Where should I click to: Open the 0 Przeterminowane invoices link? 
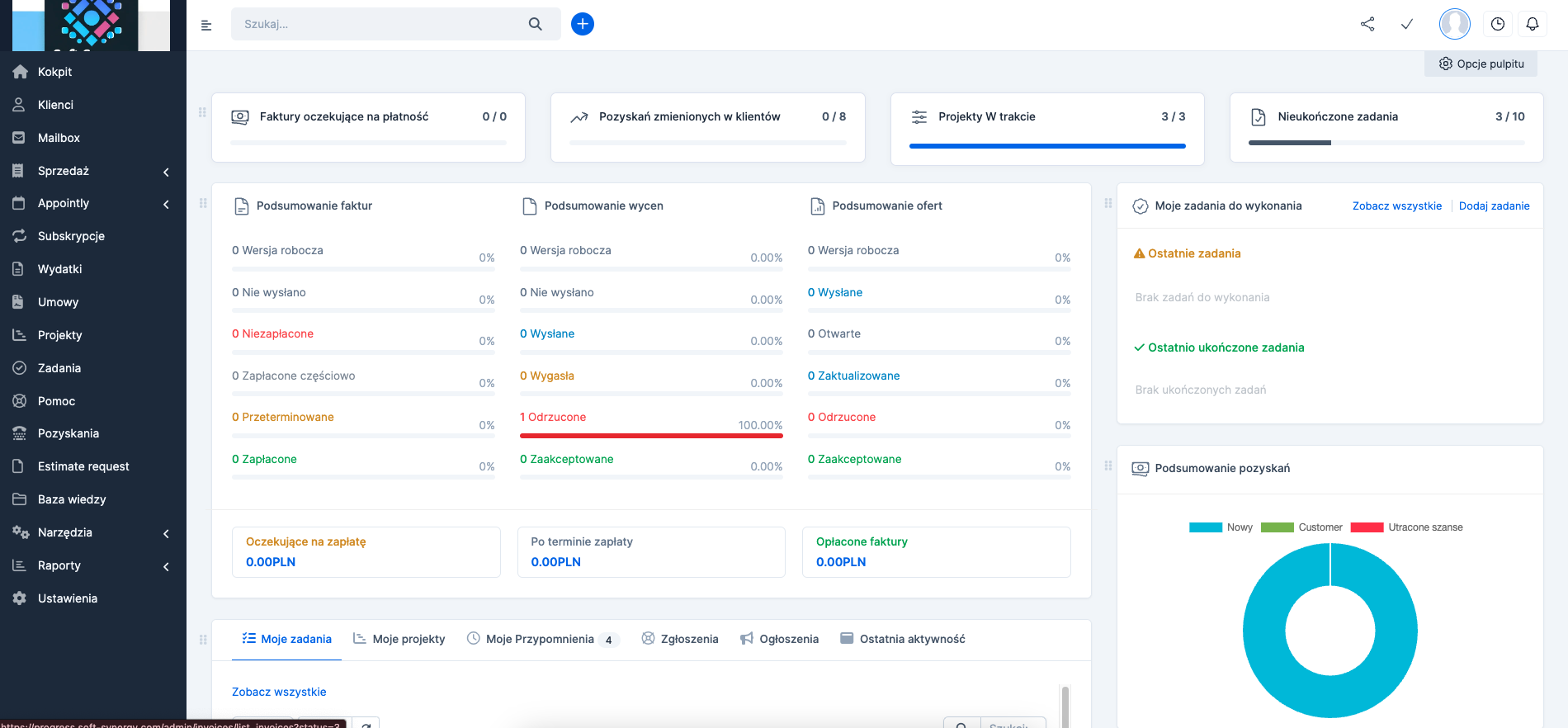click(x=283, y=417)
